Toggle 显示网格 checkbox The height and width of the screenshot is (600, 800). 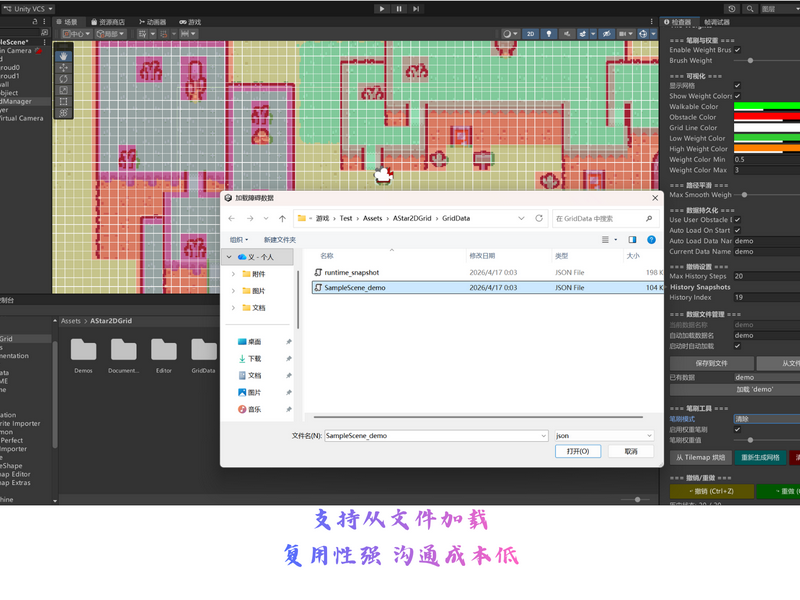(x=738, y=86)
